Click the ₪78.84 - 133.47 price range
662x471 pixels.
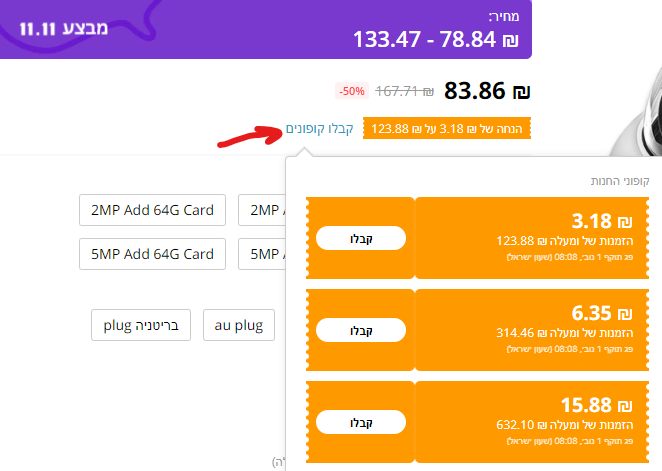pos(436,40)
